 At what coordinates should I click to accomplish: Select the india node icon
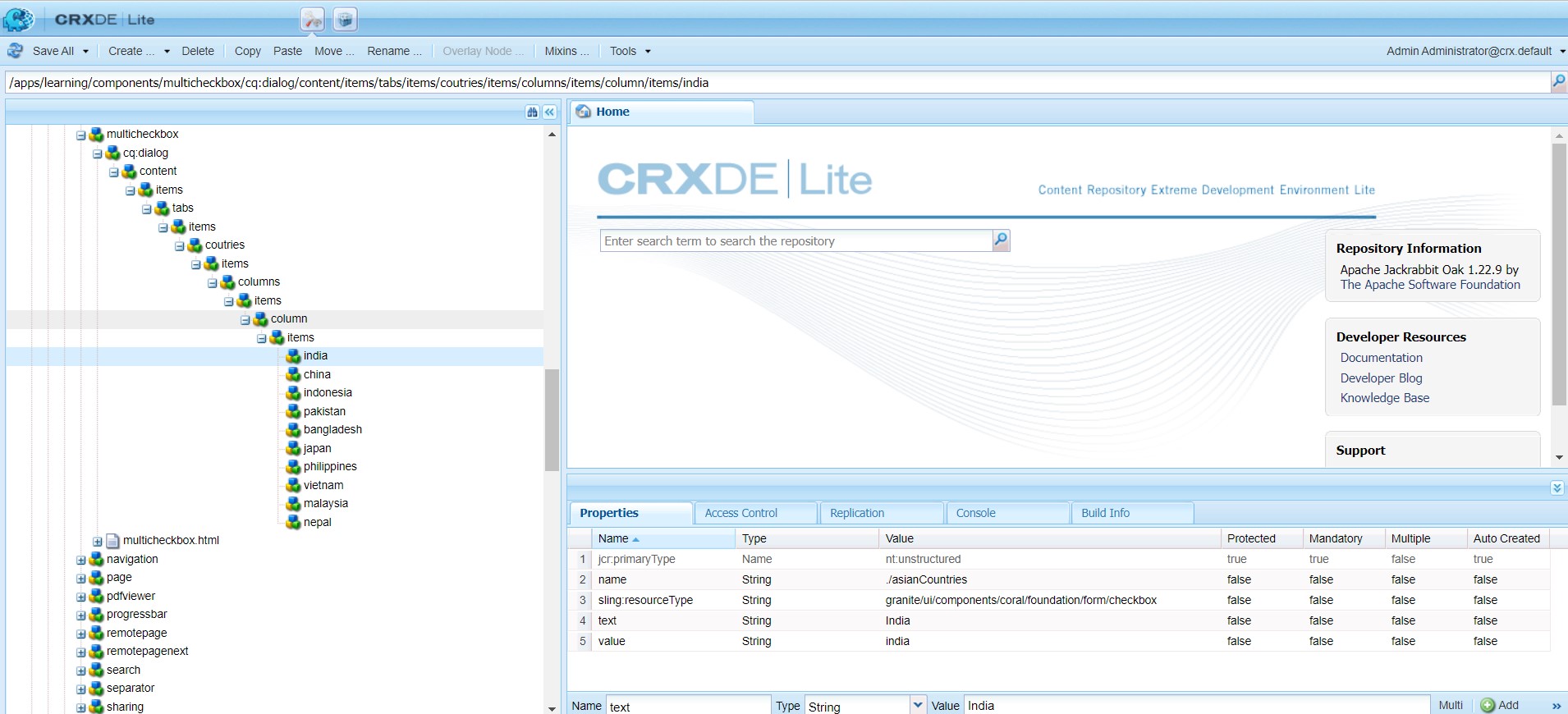[x=293, y=356]
